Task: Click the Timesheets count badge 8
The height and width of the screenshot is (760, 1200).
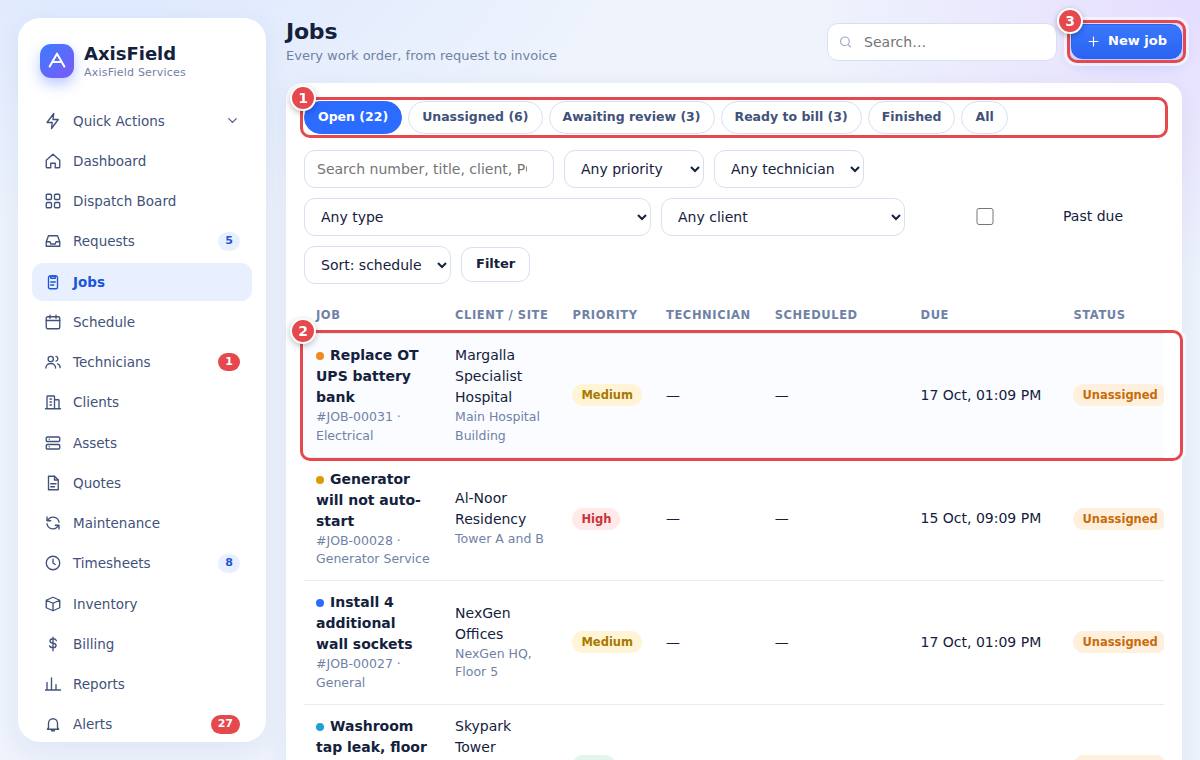Action: coord(229,563)
